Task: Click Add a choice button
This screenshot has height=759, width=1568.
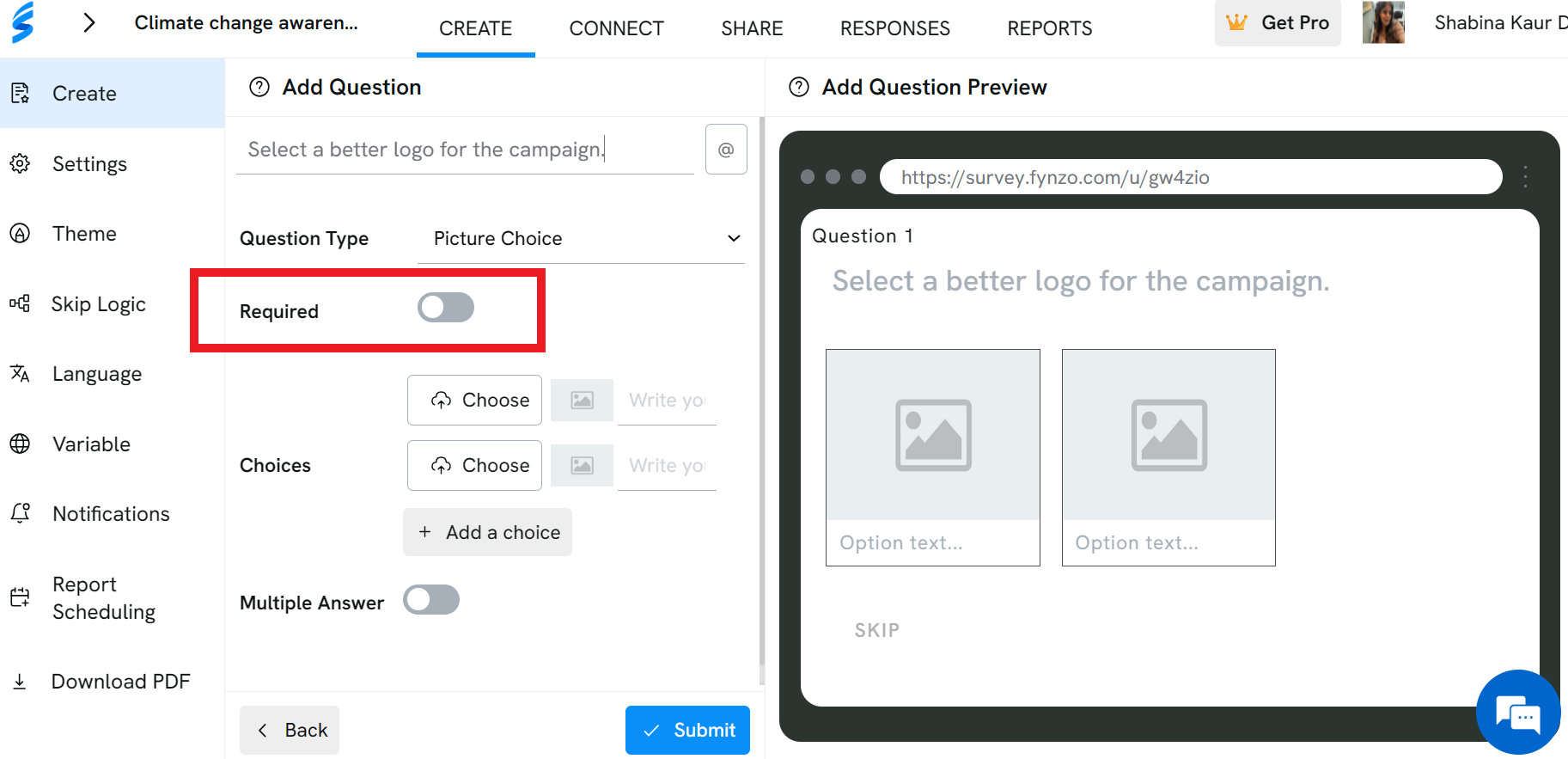Action: 487,532
